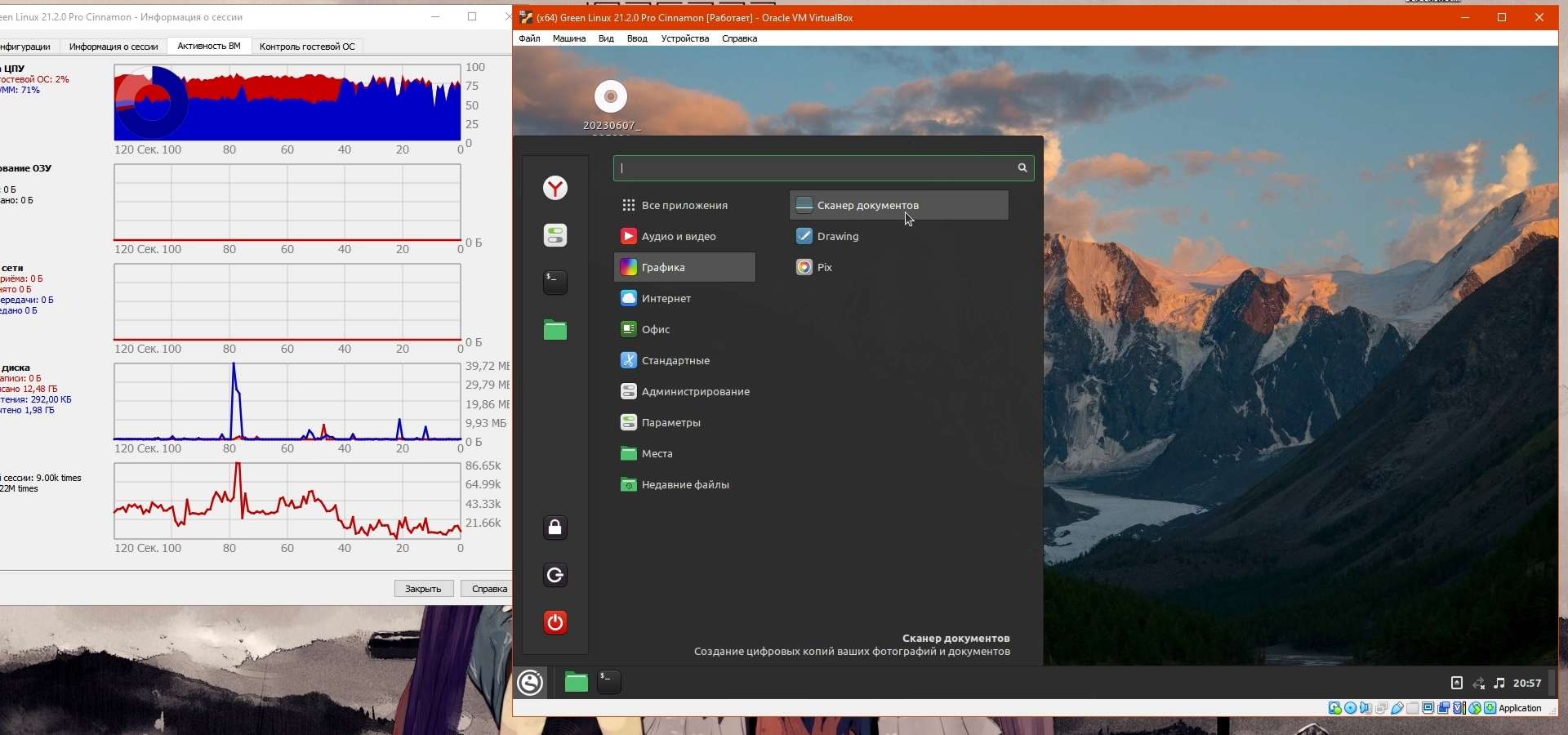Viewport: 1568px width, 735px height.
Task: Click the Закрыть button
Action: [x=424, y=589]
